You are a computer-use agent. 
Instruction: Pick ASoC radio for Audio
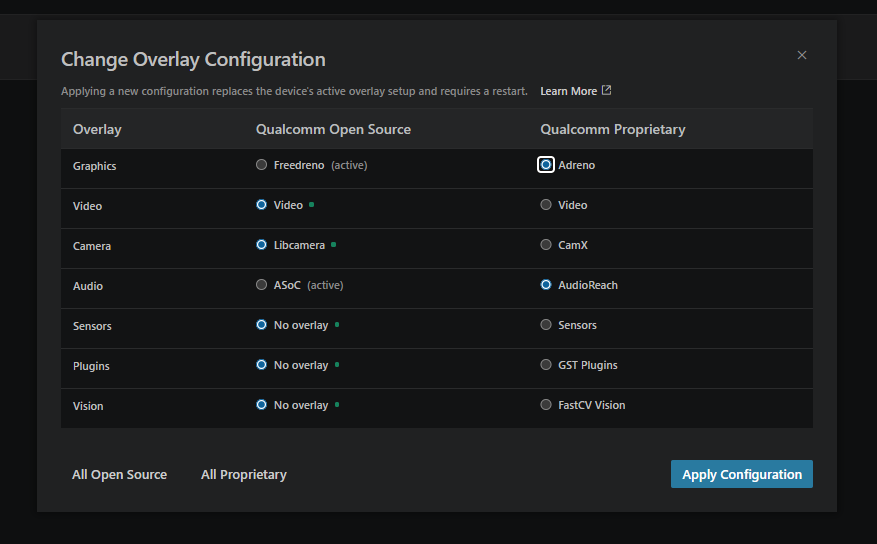click(x=261, y=285)
